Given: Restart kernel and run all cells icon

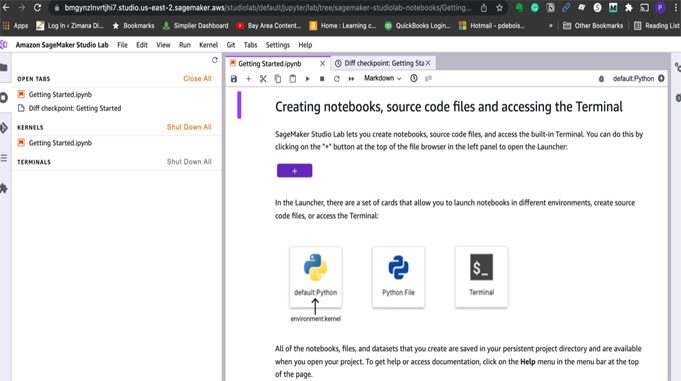Looking at the screenshot, I should point(351,79).
